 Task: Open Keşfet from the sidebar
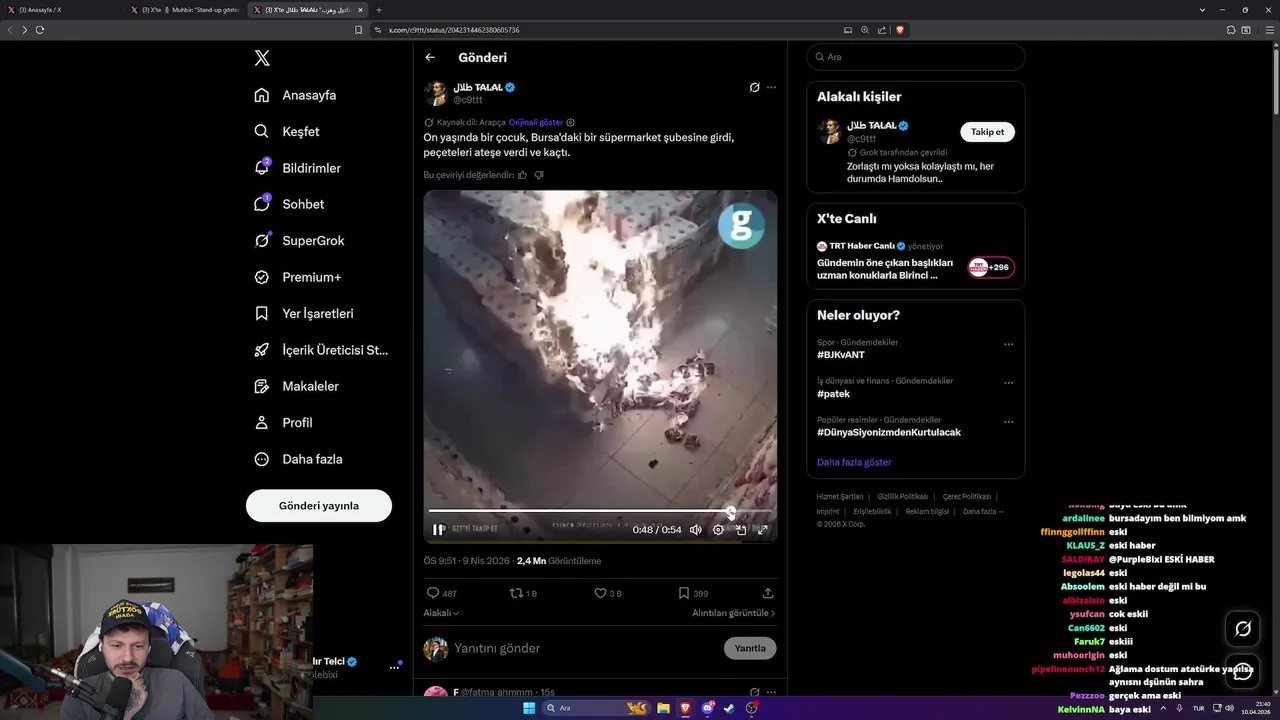[287, 131]
